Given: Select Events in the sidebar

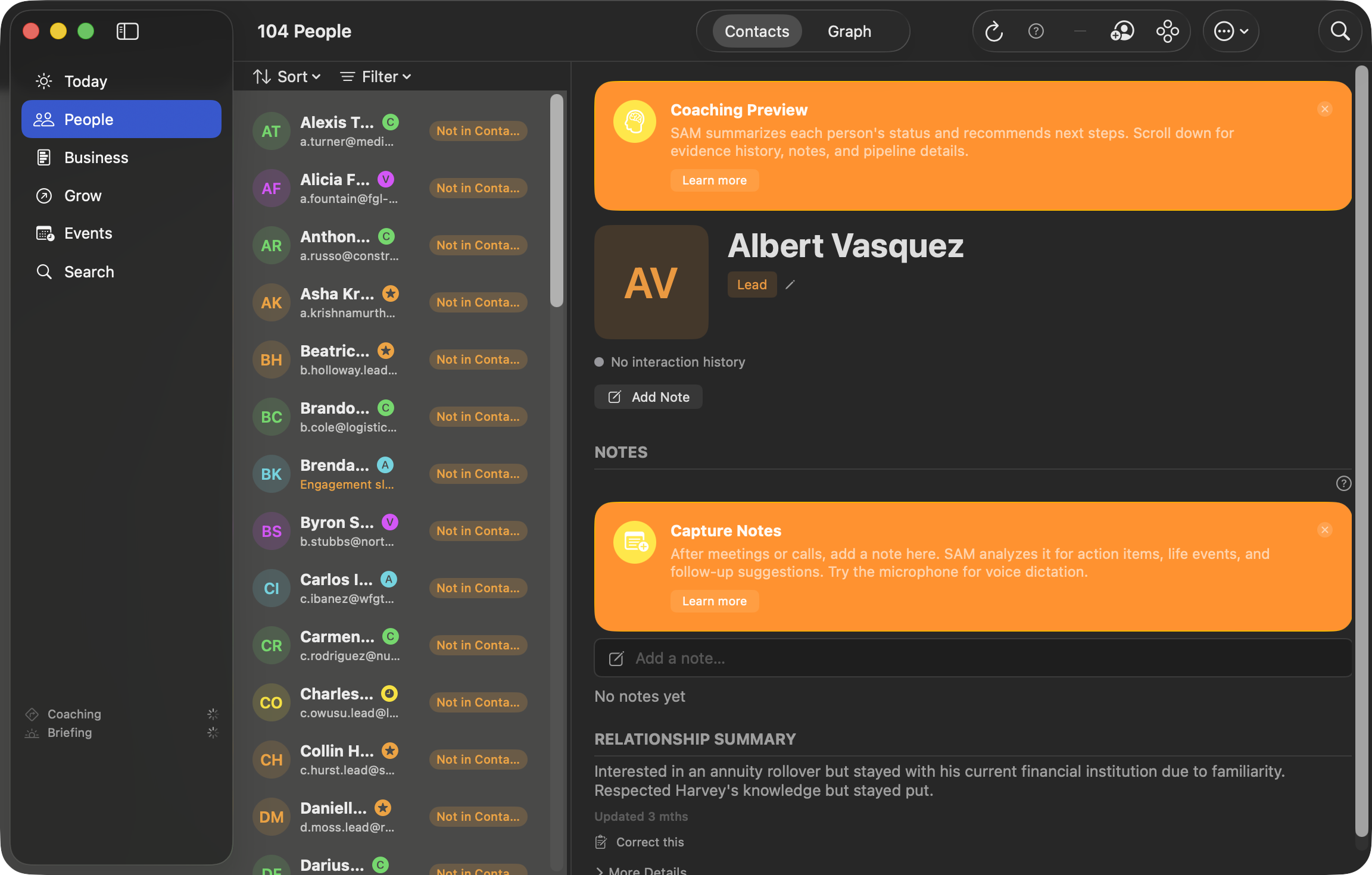Looking at the screenshot, I should coord(88,233).
